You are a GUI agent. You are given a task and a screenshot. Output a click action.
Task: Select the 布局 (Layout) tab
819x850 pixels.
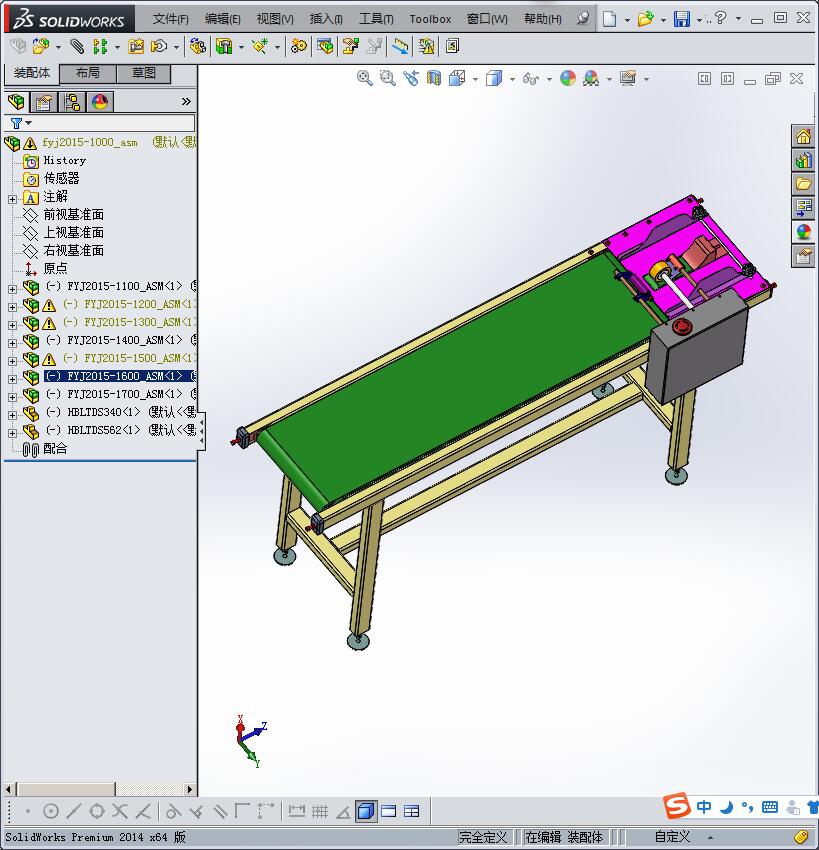click(x=87, y=73)
